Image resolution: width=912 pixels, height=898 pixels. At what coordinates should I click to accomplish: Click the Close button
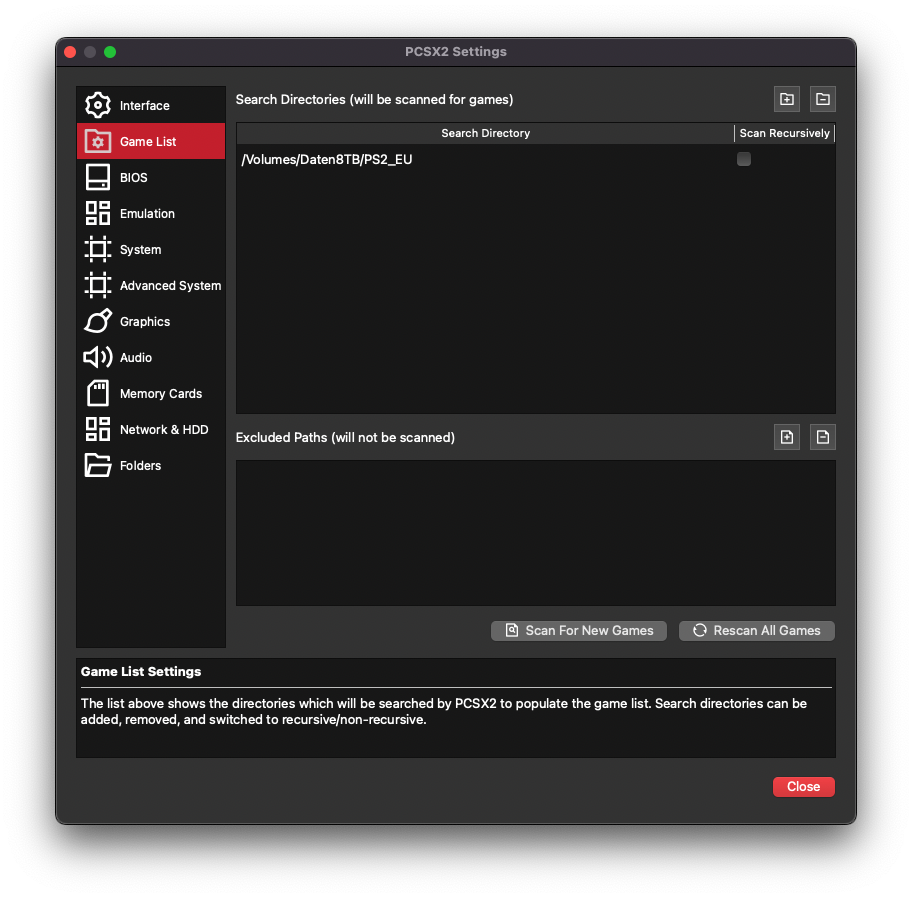803,786
